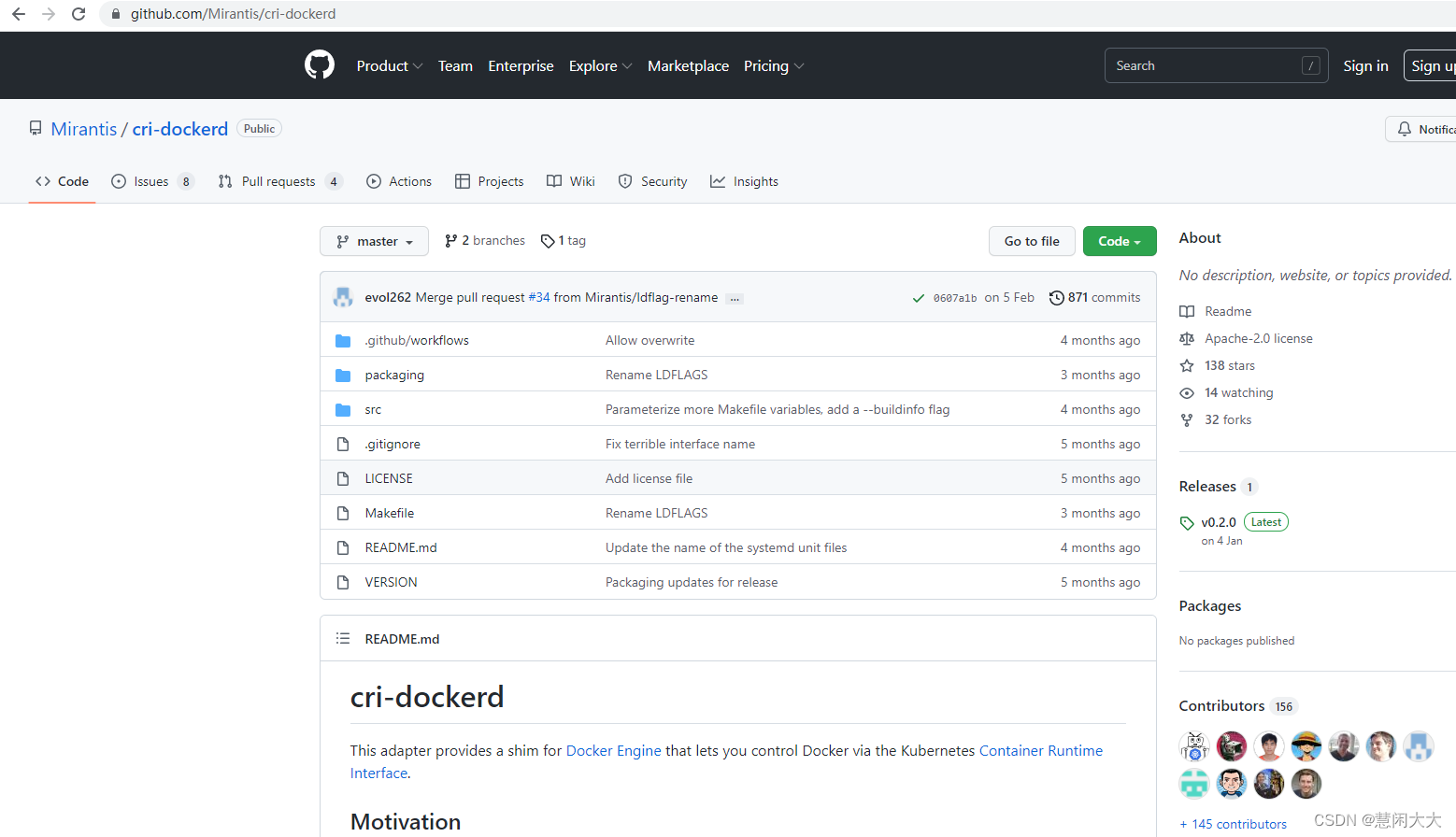Open the Actions tab
The width and height of the screenshot is (1456, 837).
point(399,181)
